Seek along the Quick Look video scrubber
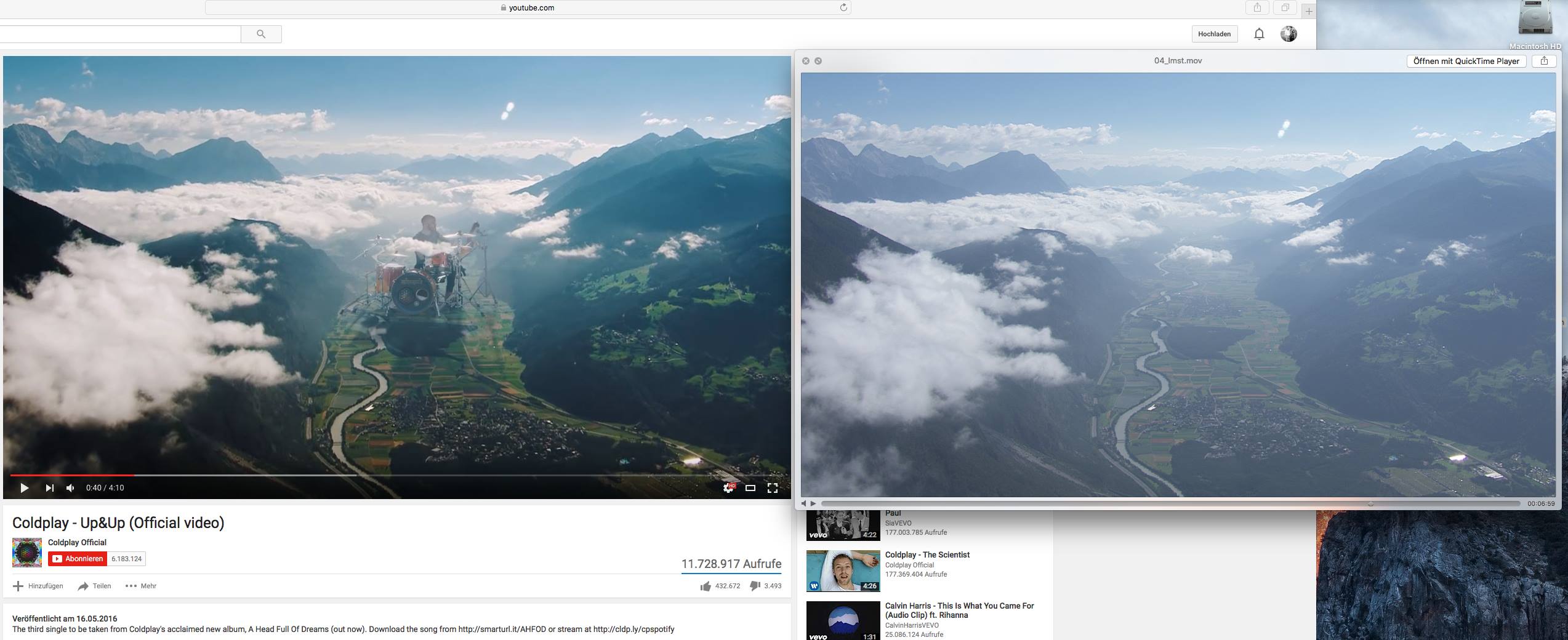The width and height of the screenshot is (1568, 640). [x=1170, y=503]
